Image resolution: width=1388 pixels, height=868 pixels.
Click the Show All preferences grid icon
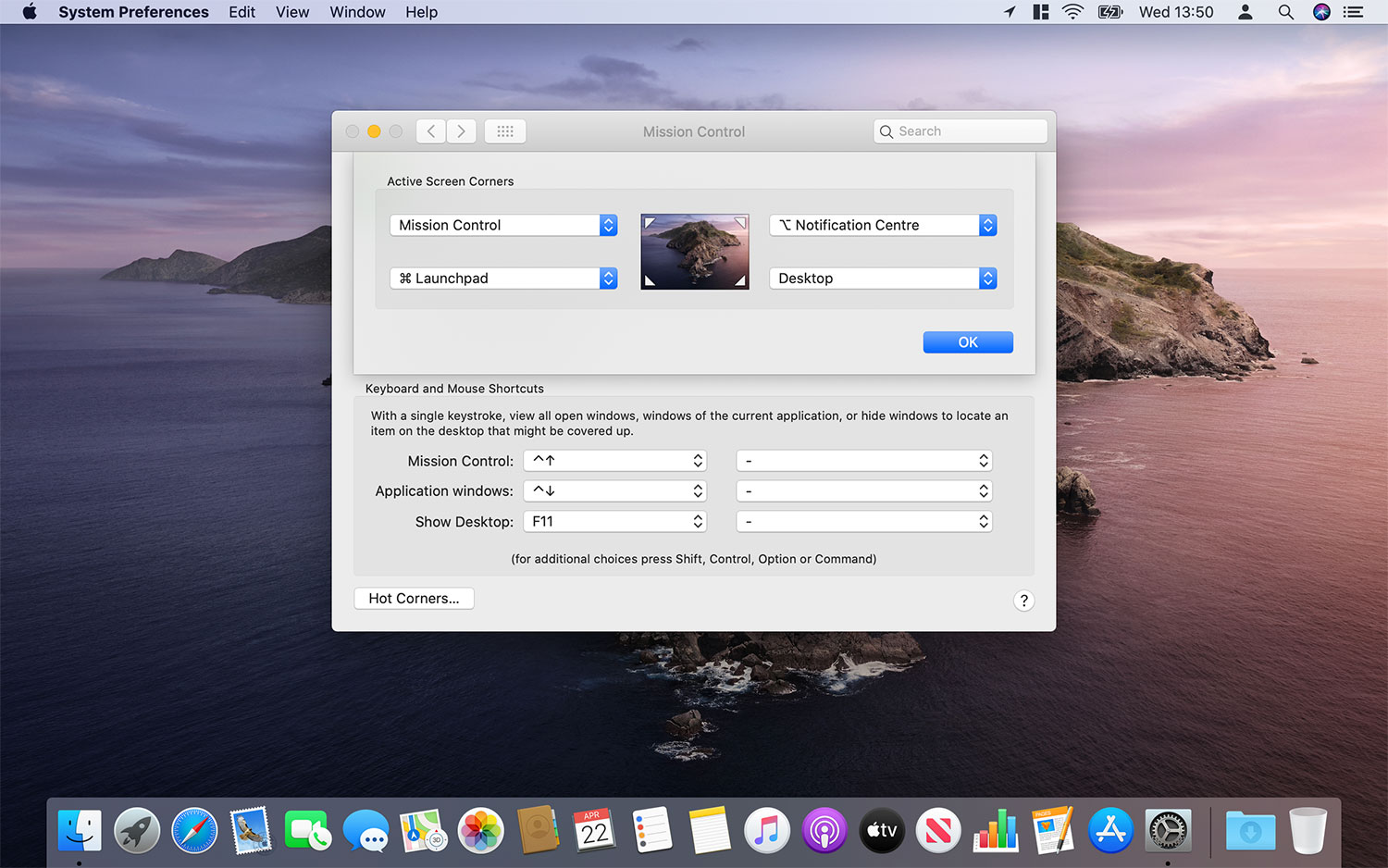point(505,130)
